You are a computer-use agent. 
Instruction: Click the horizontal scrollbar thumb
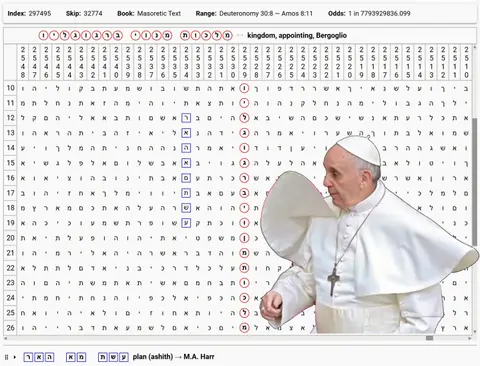coord(430,338)
